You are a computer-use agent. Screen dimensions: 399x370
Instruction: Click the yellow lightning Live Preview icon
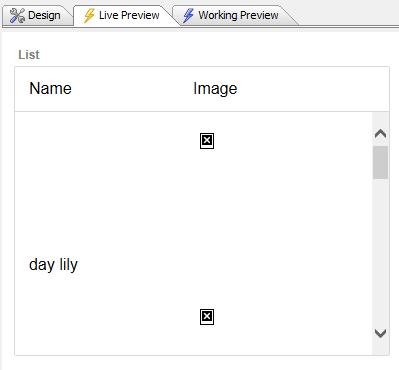pyautogui.click(x=89, y=15)
